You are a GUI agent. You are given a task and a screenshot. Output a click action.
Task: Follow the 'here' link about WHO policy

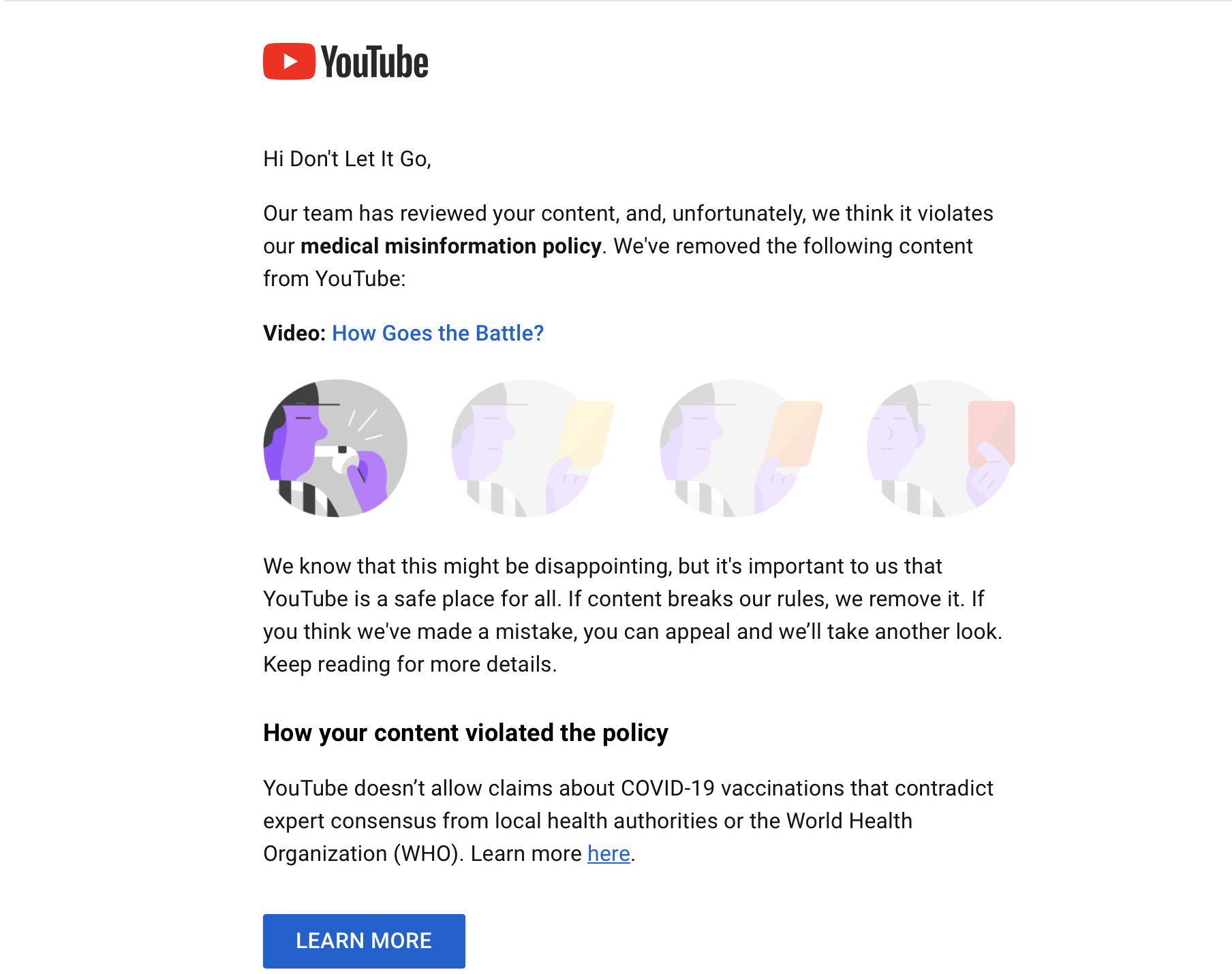609,853
